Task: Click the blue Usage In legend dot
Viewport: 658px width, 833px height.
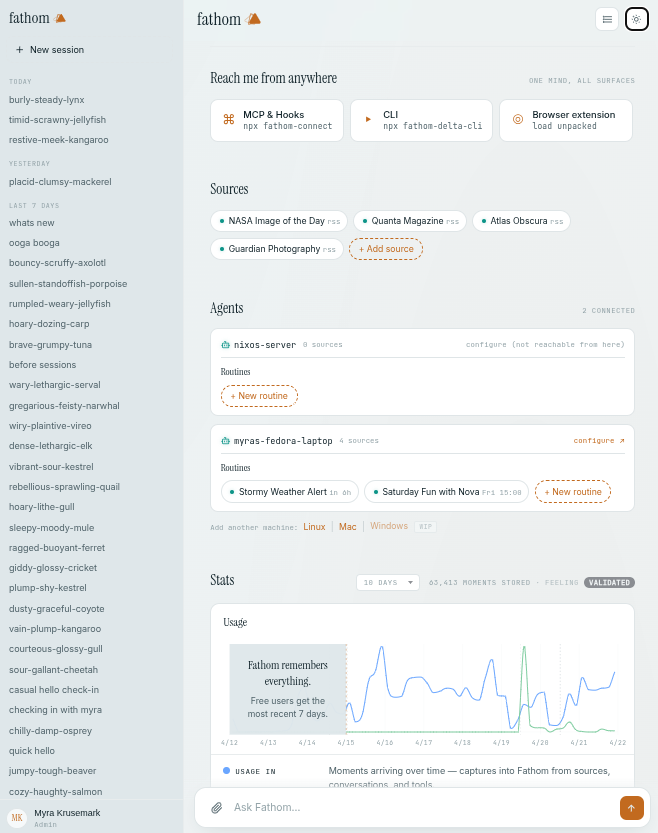Action: point(227,770)
